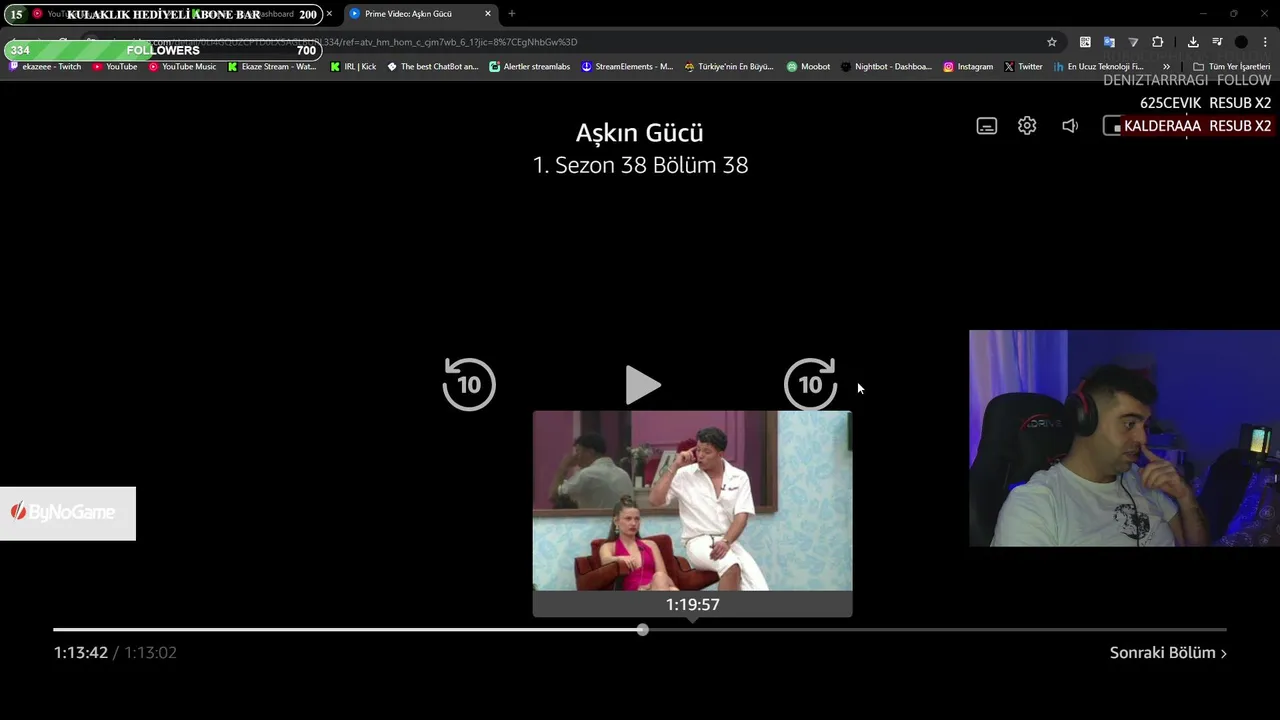Open the En Ucuz Teknoloji bookmark
The height and width of the screenshot is (720, 1280).
click(1098, 67)
